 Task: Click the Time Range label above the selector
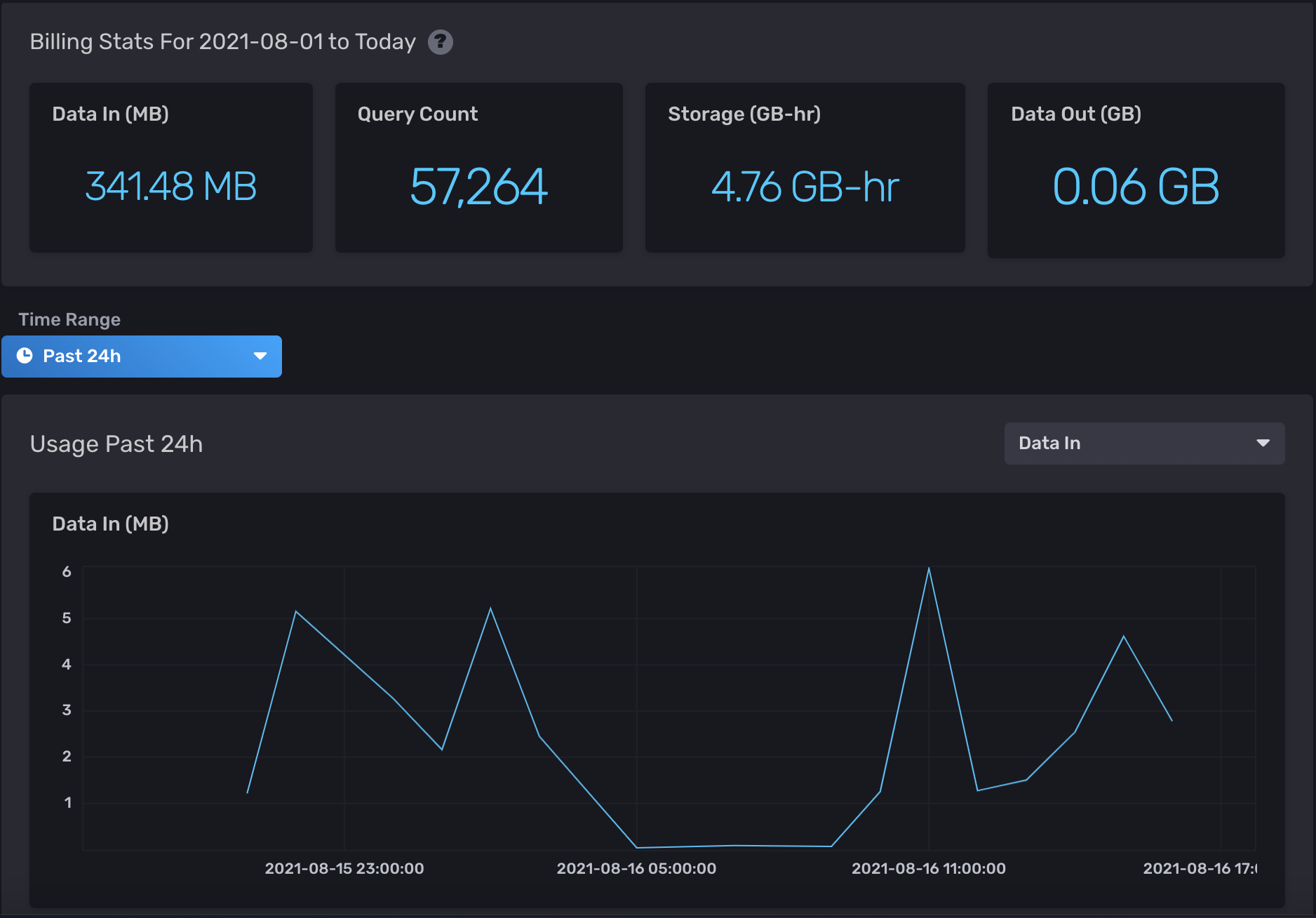(x=69, y=319)
